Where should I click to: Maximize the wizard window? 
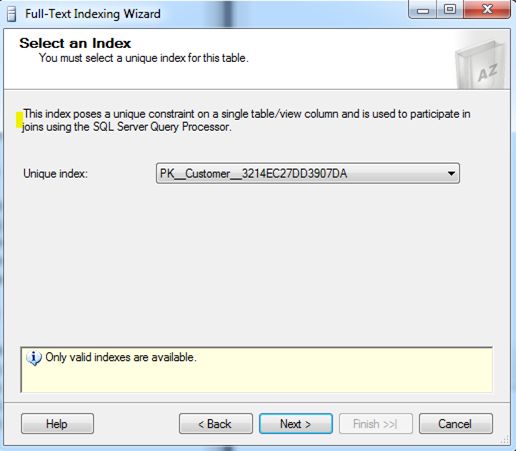pos(450,10)
